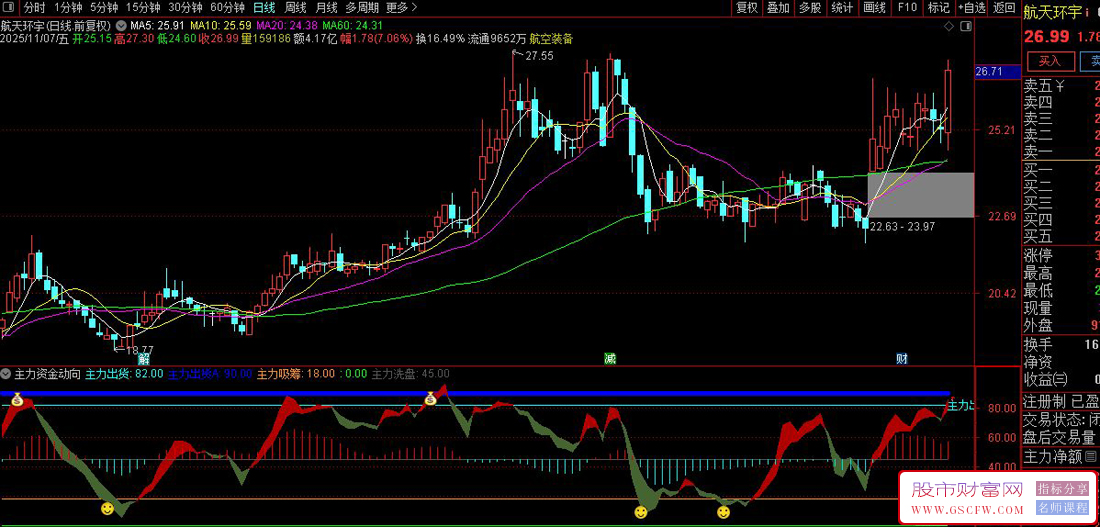
Task: Click the 主力出货: 82.00 legend
Action: coord(124,374)
